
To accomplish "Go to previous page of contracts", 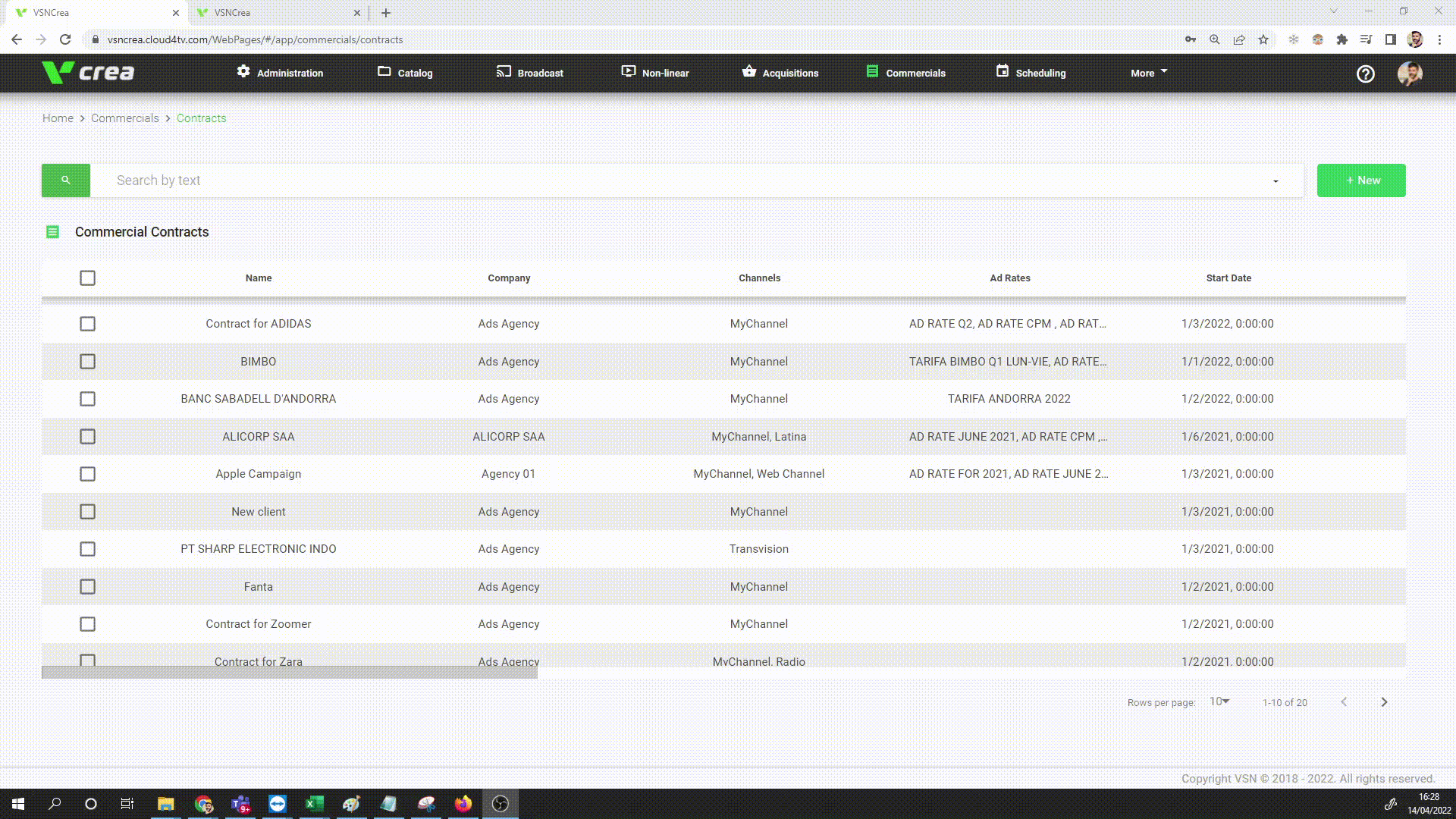I will coord(1344,702).
